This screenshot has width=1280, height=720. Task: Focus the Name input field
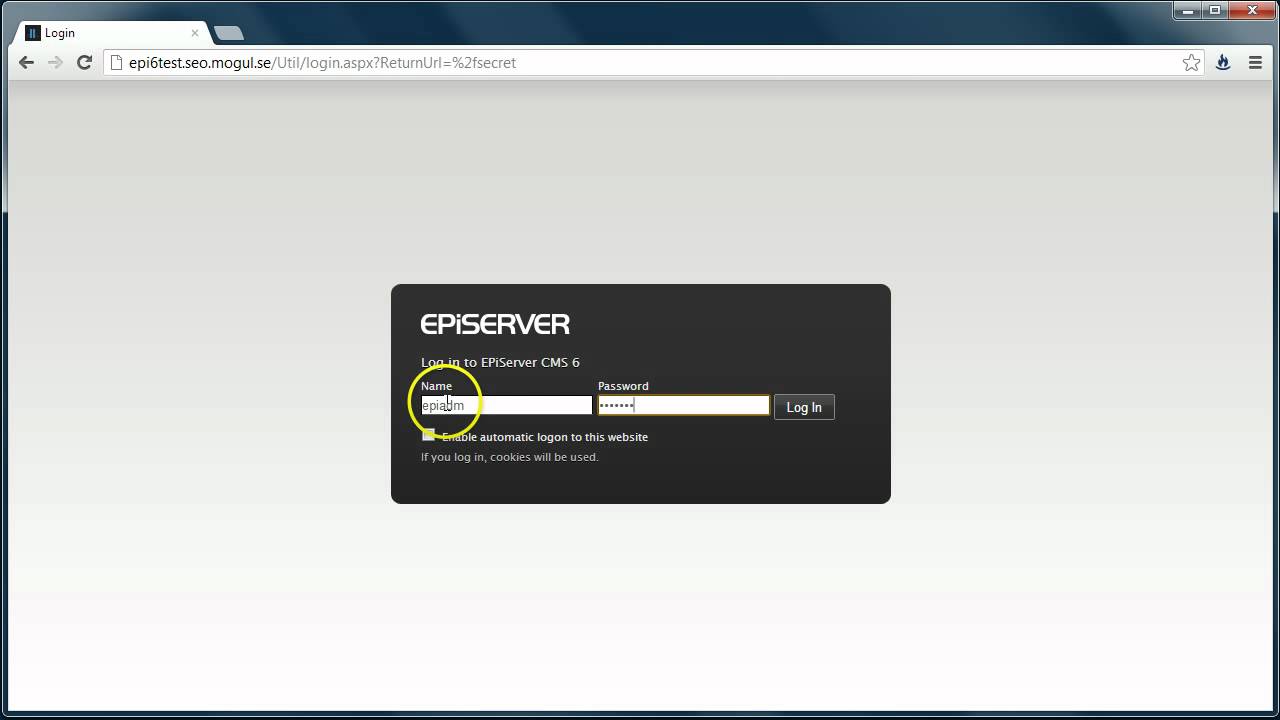click(x=507, y=405)
